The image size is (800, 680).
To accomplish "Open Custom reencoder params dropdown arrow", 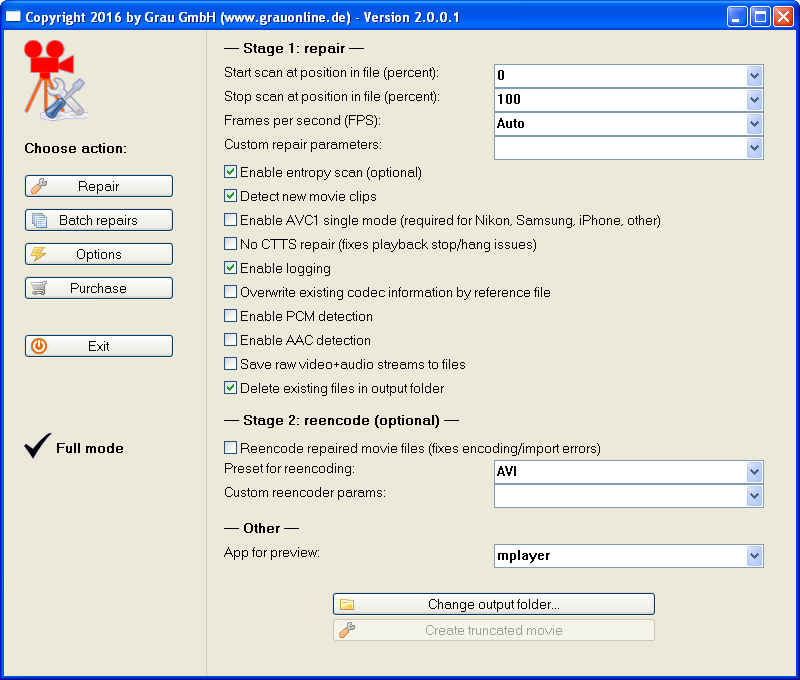I will point(754,496).
